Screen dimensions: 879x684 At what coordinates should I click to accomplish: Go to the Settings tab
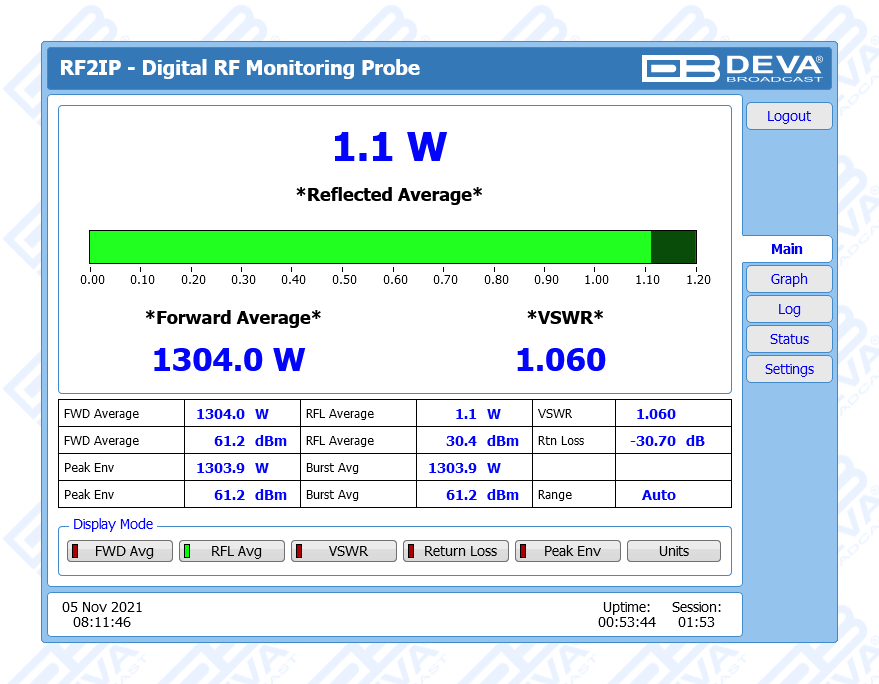788,369
